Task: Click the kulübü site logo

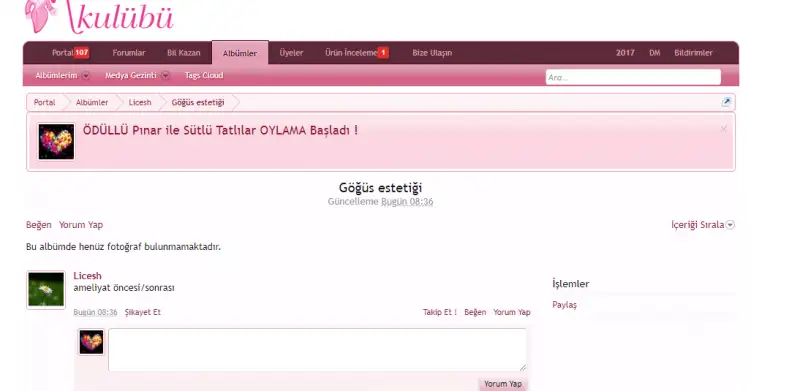Action: coord(99,16)
